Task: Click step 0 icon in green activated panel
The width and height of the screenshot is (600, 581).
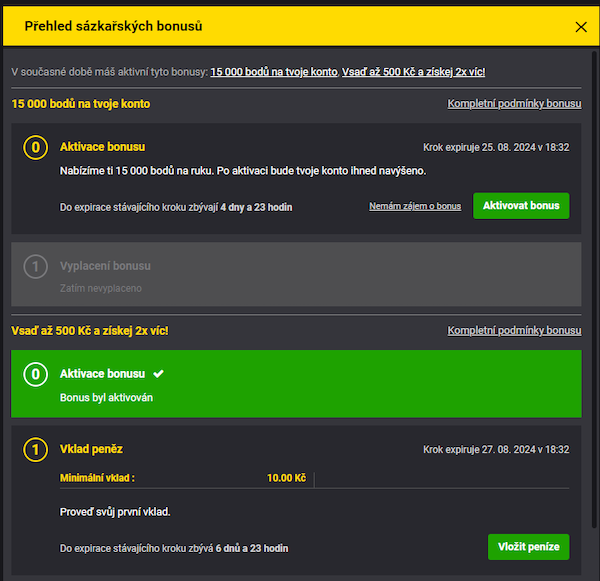Action: (36, 374)
